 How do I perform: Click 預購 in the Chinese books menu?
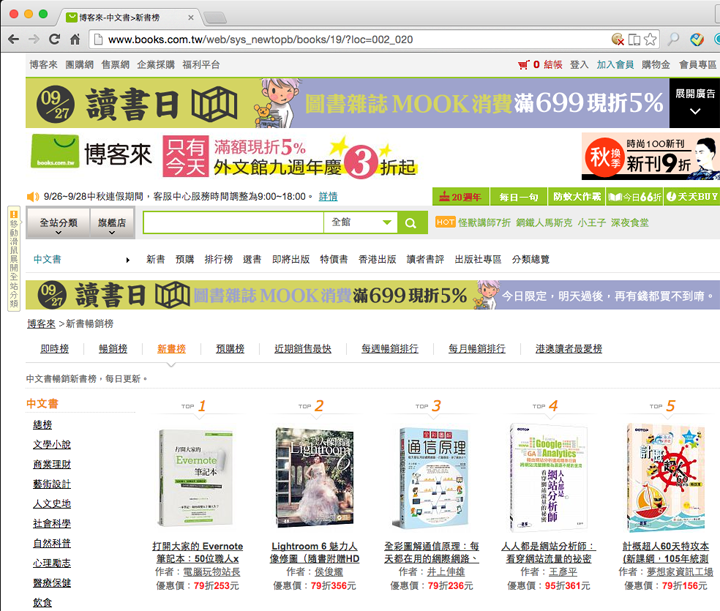pyautogui.click(x=185, y=259)
